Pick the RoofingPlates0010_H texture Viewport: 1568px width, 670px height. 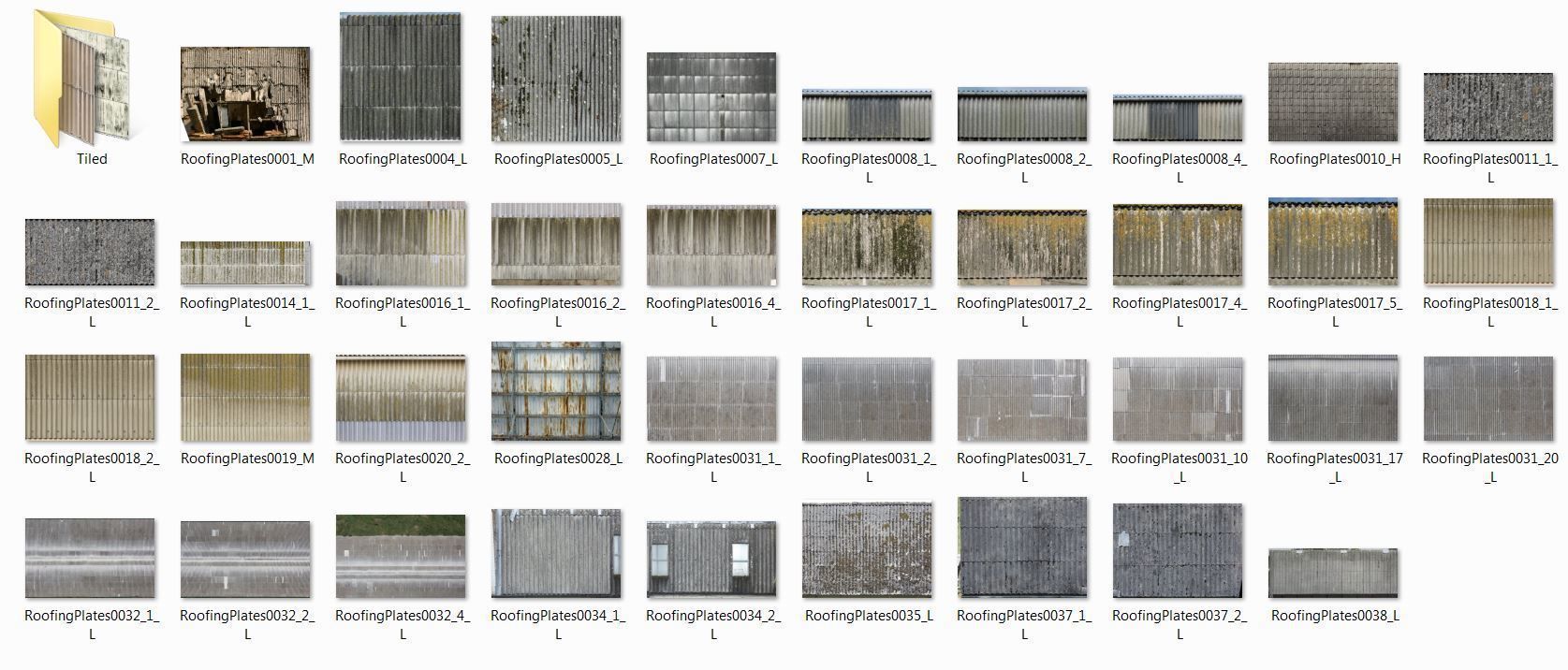coord(1333,103)
